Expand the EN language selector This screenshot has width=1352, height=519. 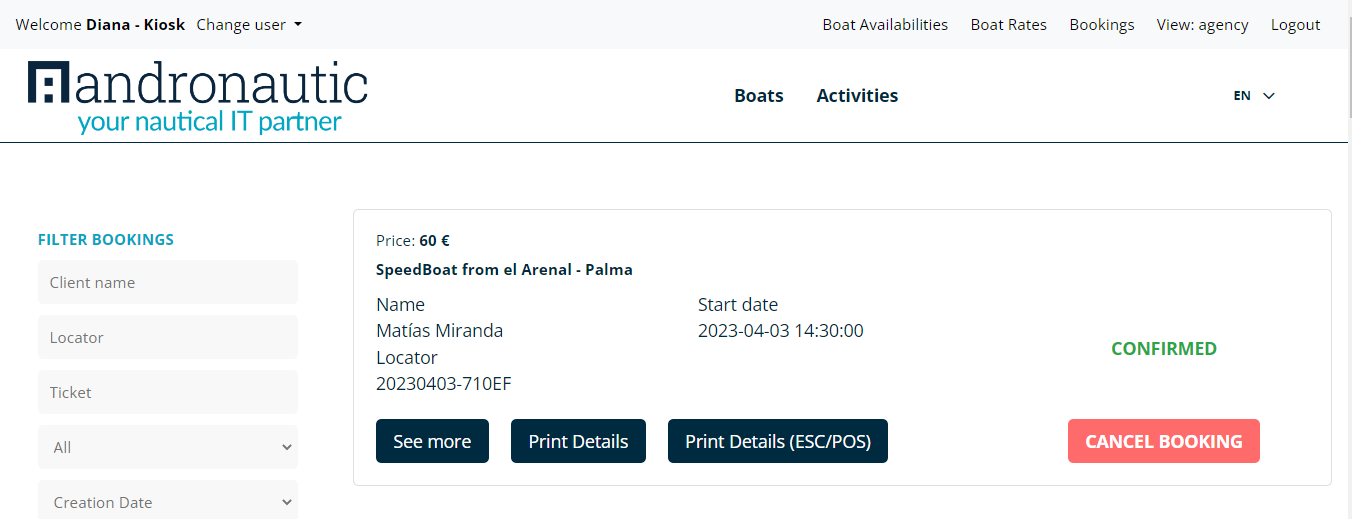(1254, 96)
